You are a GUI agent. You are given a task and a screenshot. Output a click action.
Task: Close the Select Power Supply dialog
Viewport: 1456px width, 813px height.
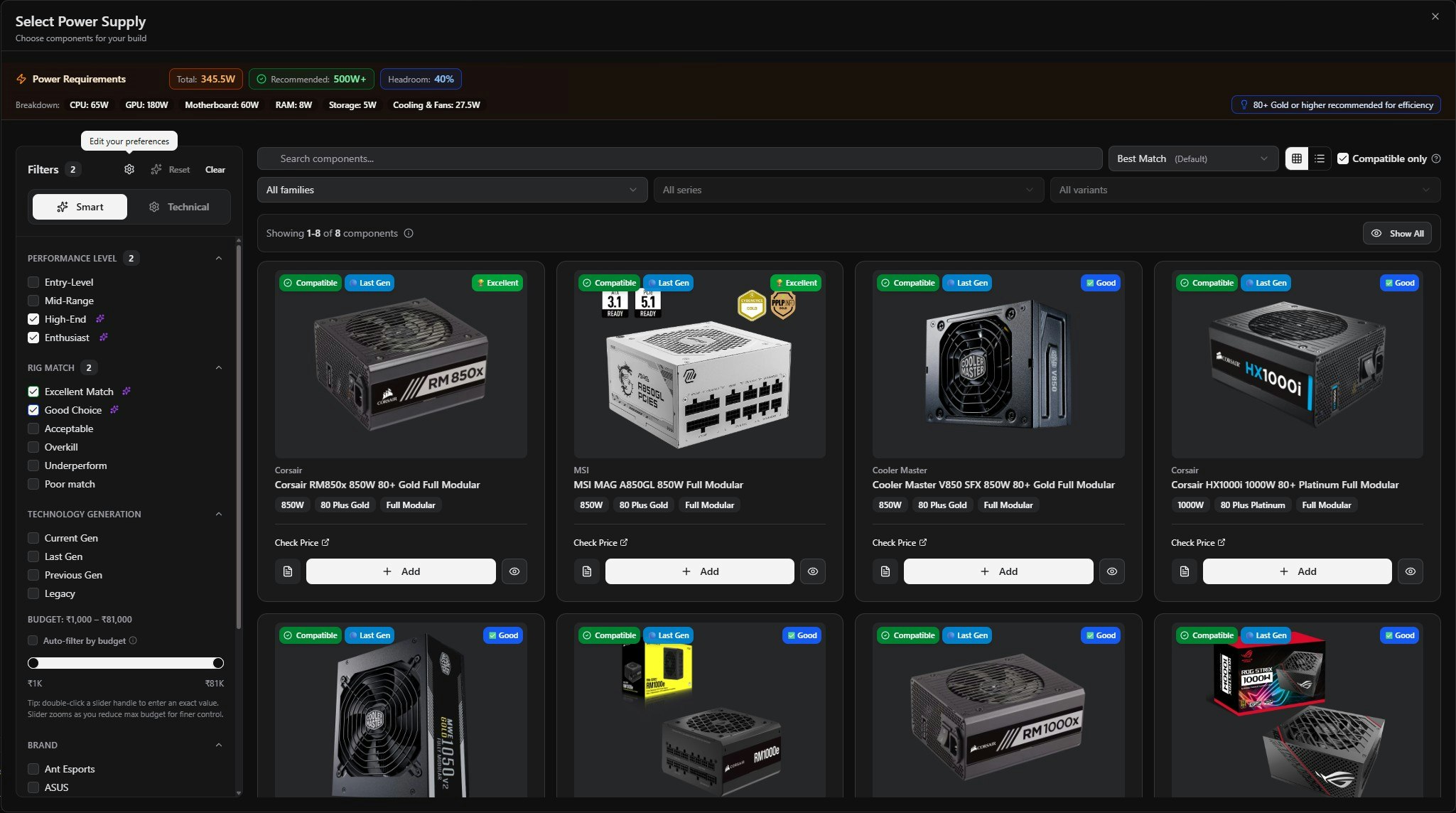[1435, 16]
